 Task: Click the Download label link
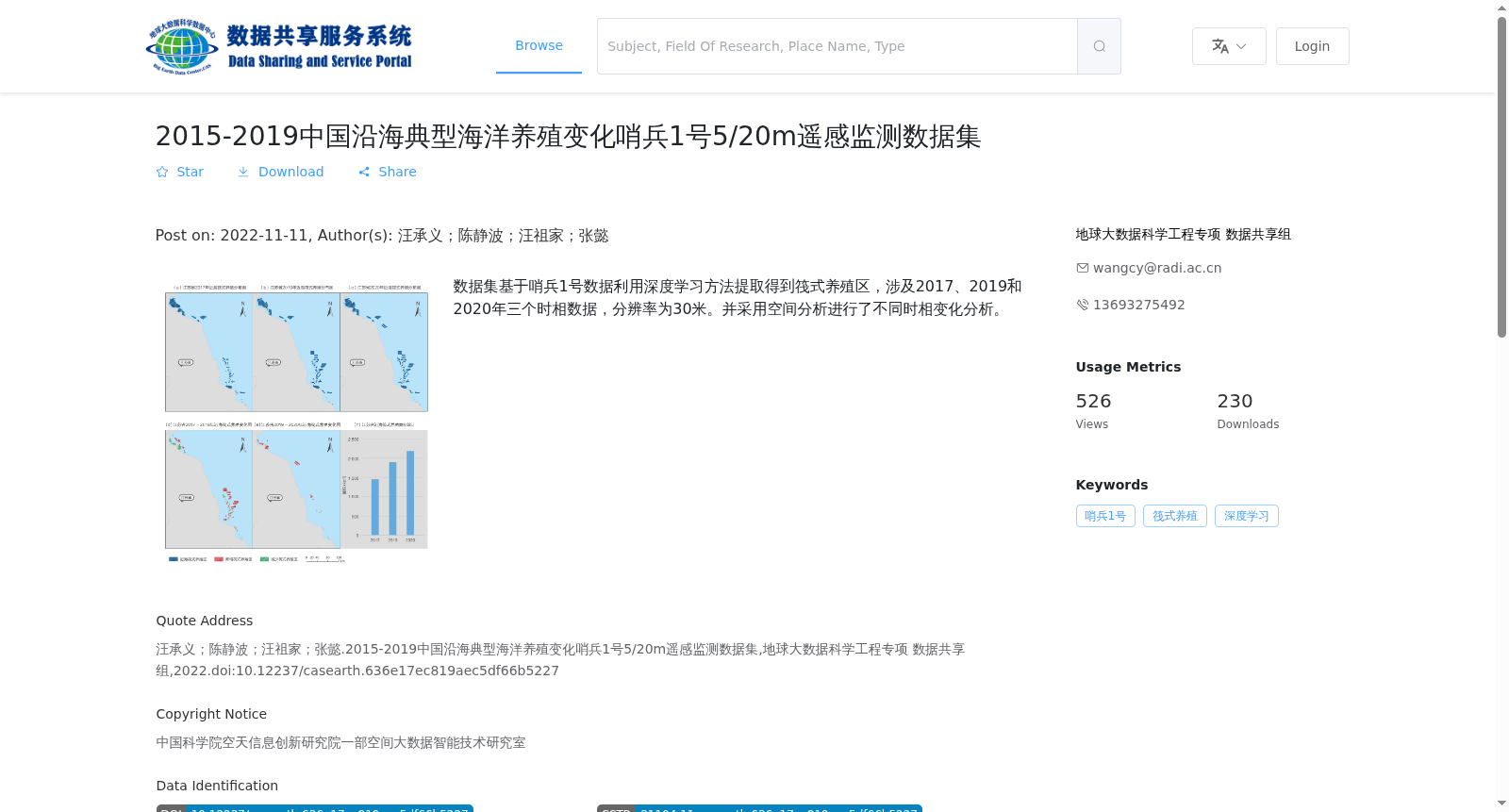coord(290,172)
